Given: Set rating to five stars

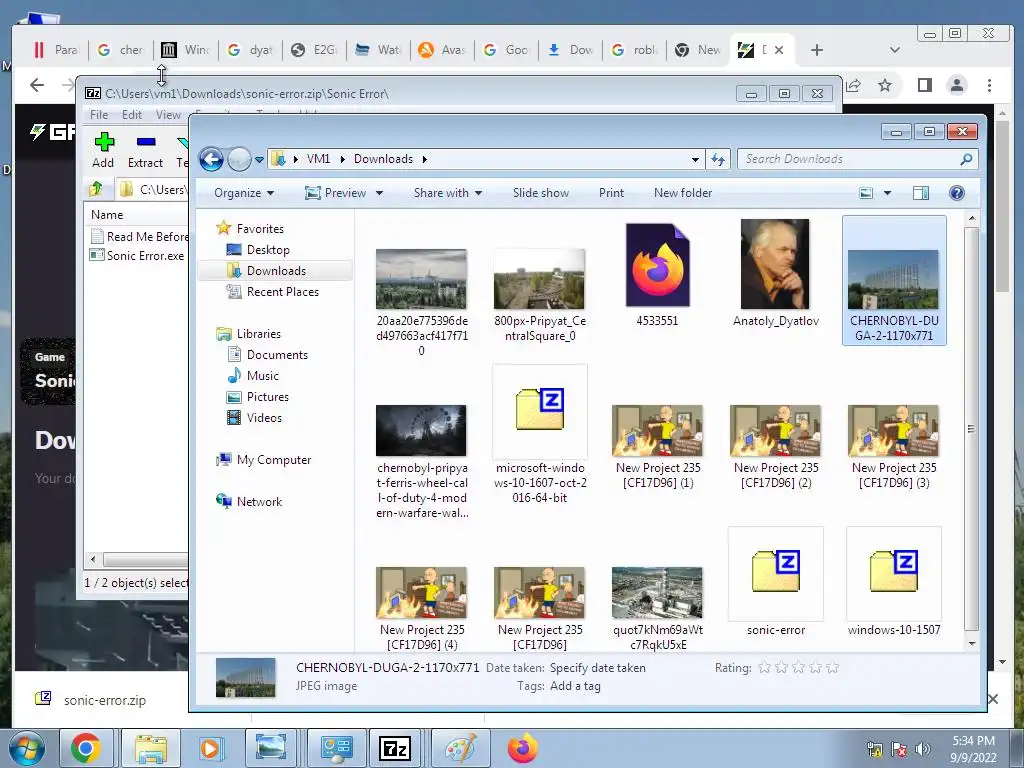Looking at the screenshot, I should point(832,667).
